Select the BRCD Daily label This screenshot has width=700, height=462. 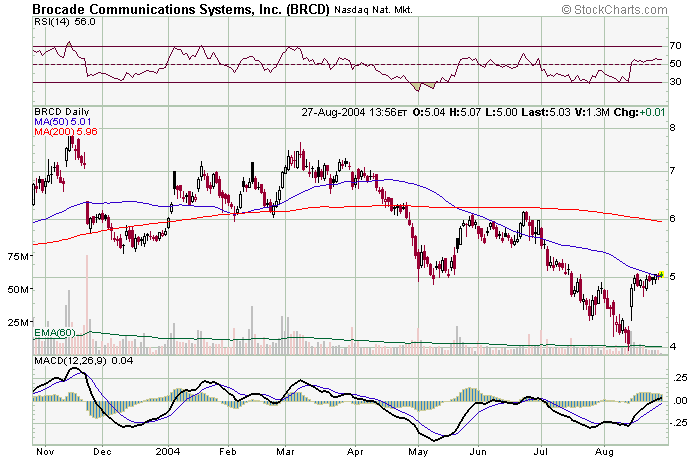point(62,112)
